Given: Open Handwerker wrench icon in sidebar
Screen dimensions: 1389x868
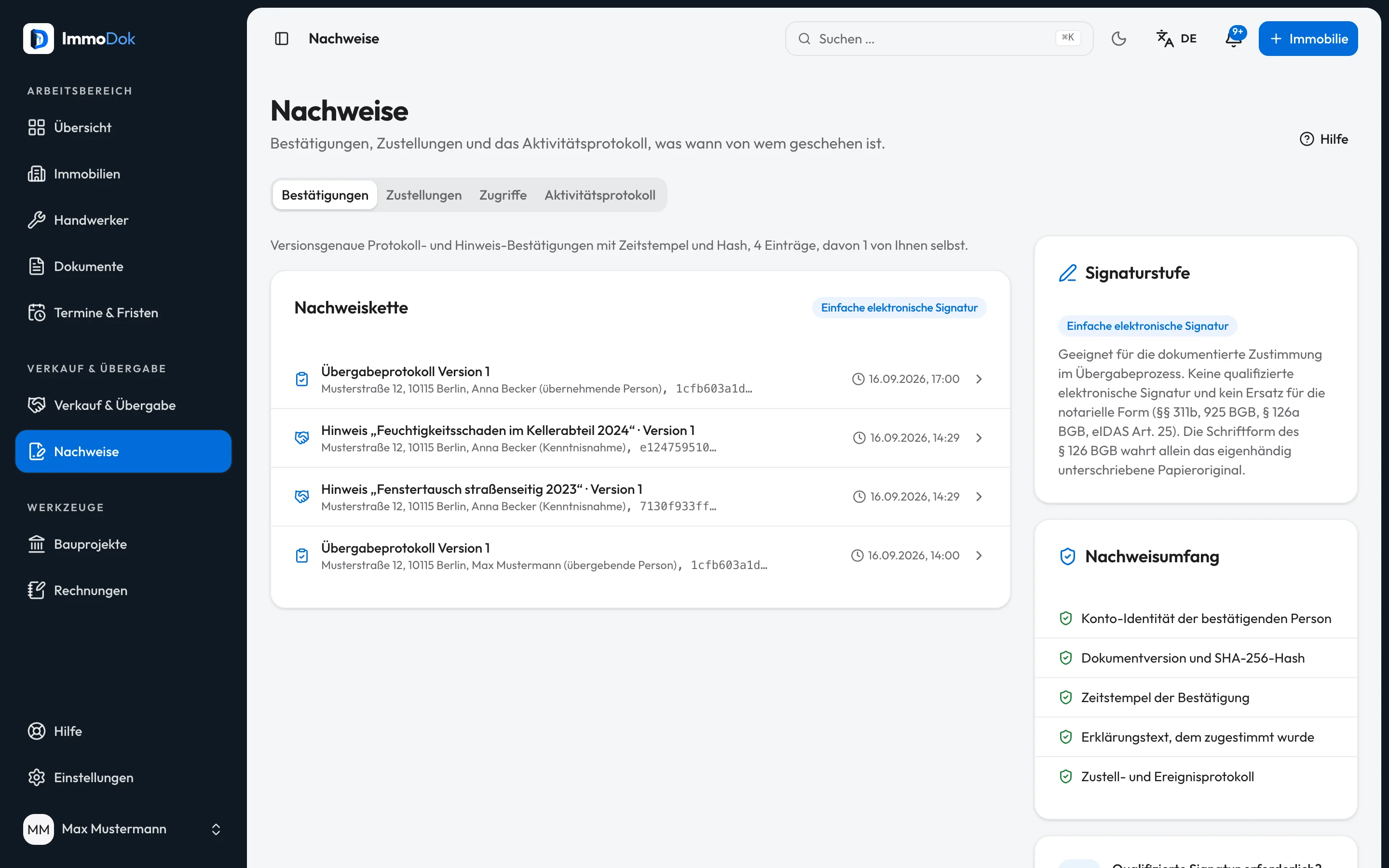Looking at the screenshot, I should click(x=37, y=220).
